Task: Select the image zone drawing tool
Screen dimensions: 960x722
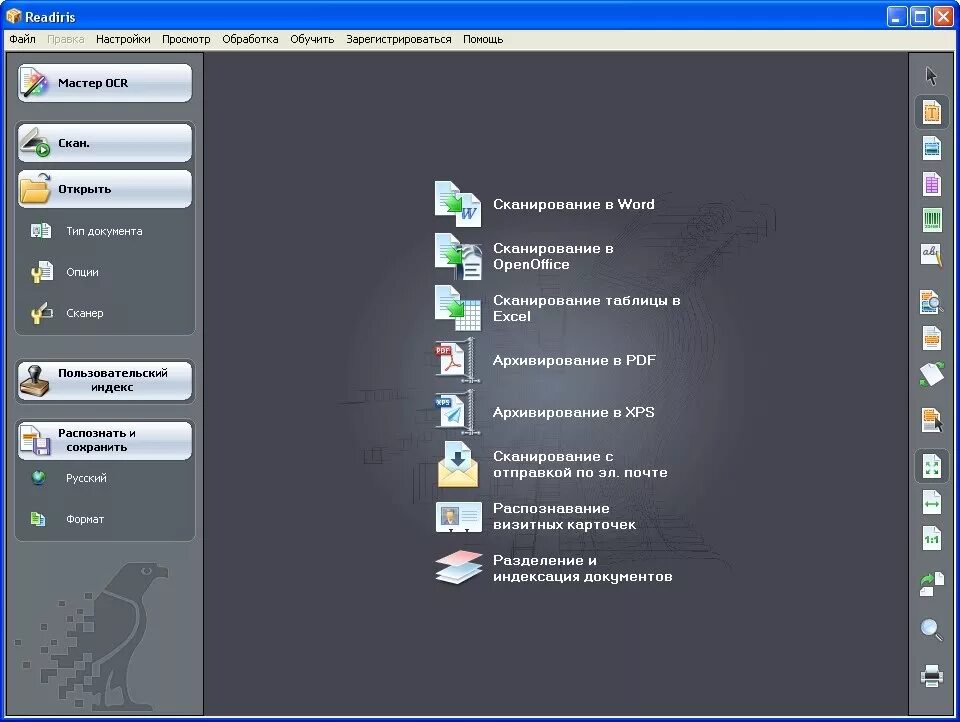Action: [931, 148]
